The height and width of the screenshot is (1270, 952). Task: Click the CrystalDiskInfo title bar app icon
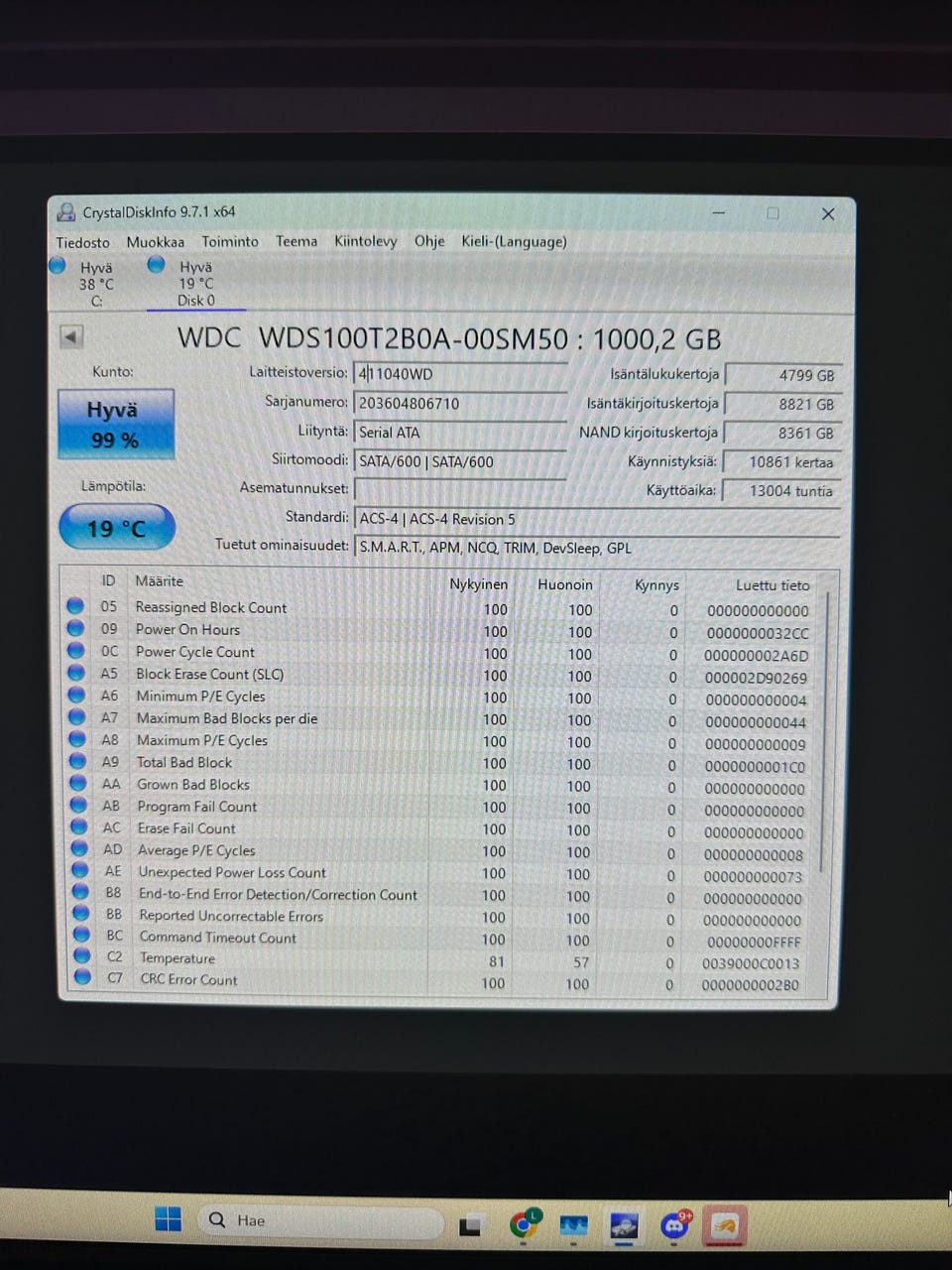click(x=66, y=212)
